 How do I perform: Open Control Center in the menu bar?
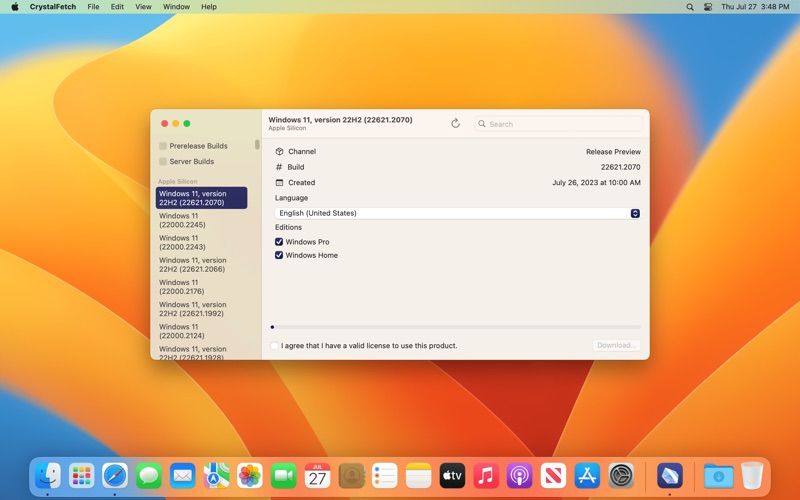click(x=708, y=7)
